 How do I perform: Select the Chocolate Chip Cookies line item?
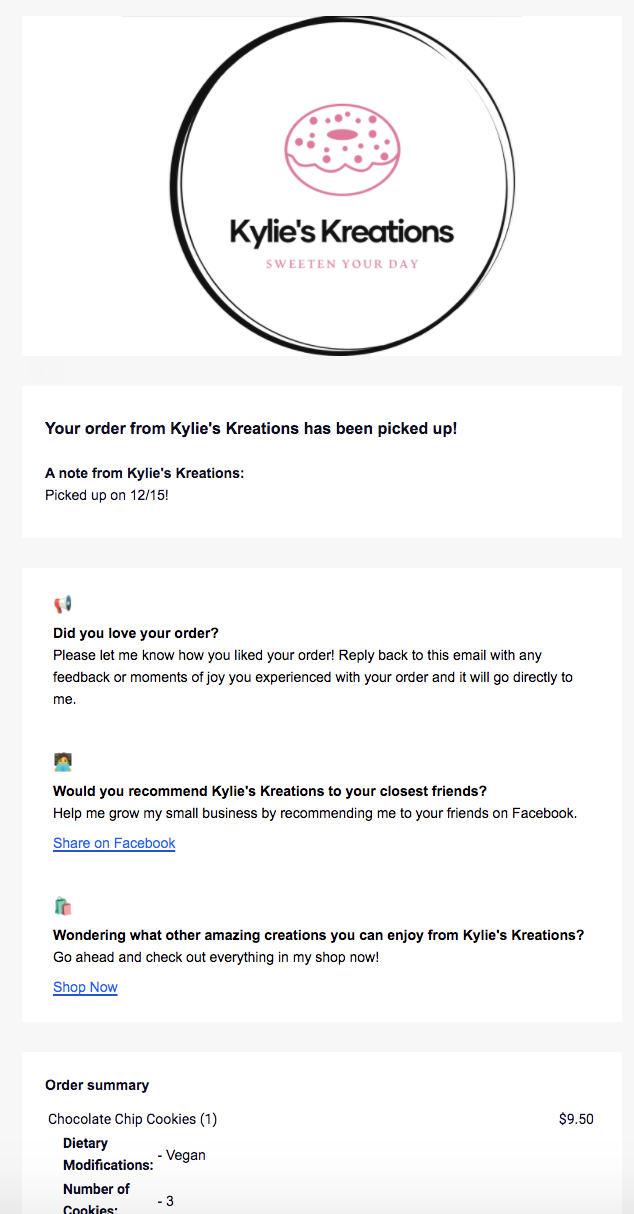coord(133,1119)
